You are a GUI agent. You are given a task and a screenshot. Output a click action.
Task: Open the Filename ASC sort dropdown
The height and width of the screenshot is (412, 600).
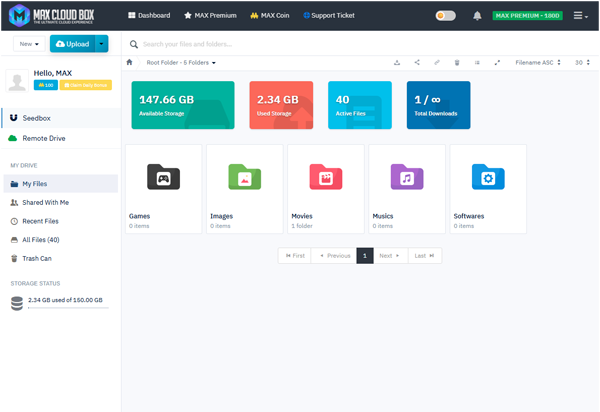(538, 63)
